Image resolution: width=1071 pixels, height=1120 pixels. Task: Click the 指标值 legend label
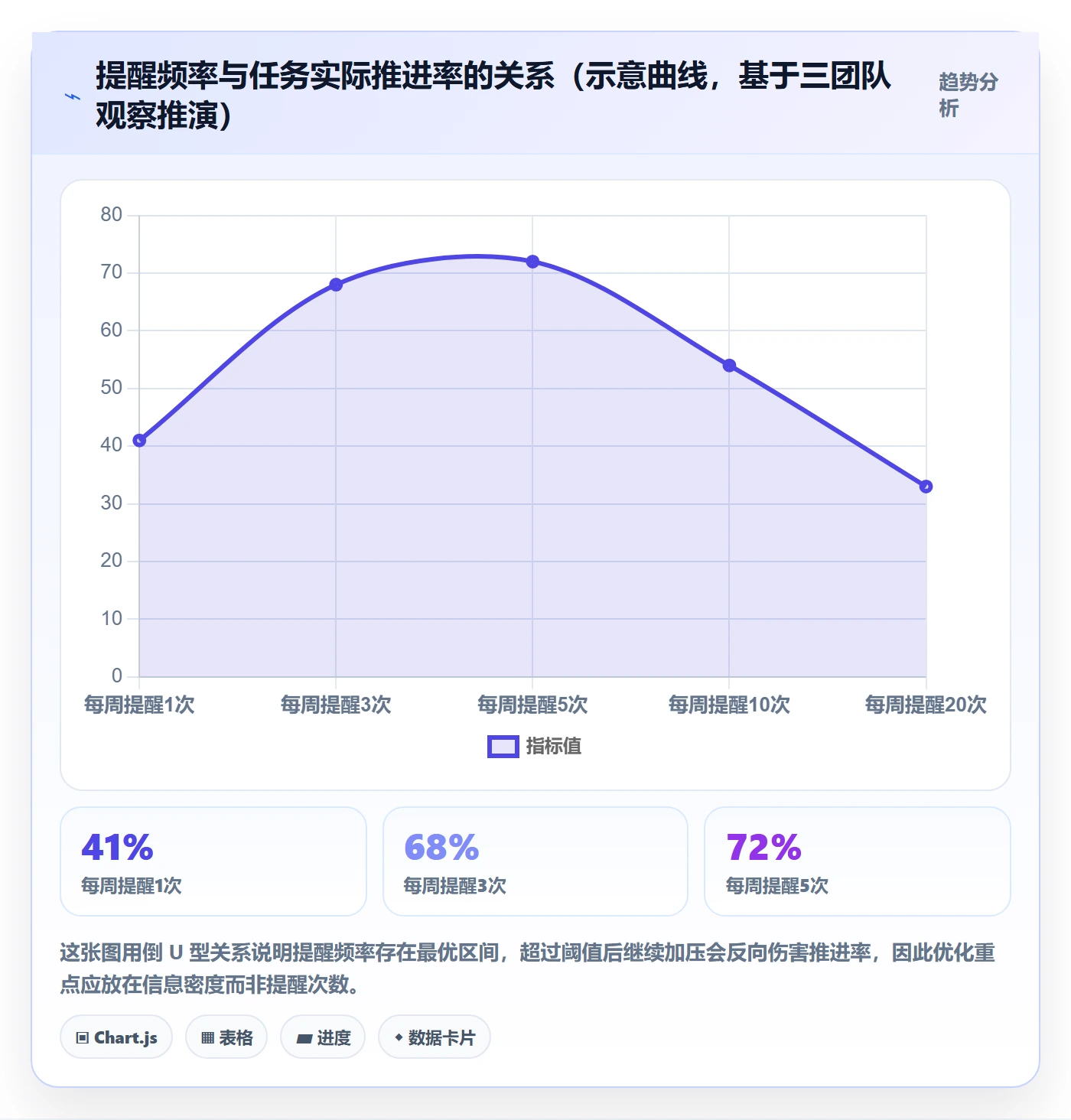pos(554,747)
